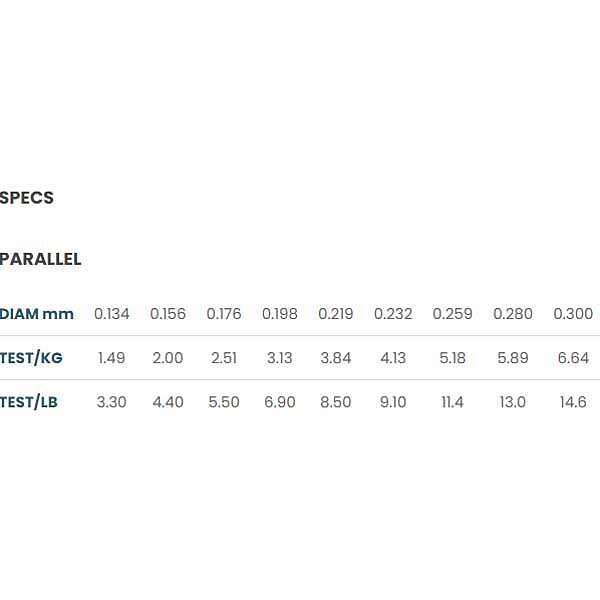Pick the 0.259 diameter cell
Image resolution: width=600 pixels, height=600 pixels.
click(x=452, y=314)
